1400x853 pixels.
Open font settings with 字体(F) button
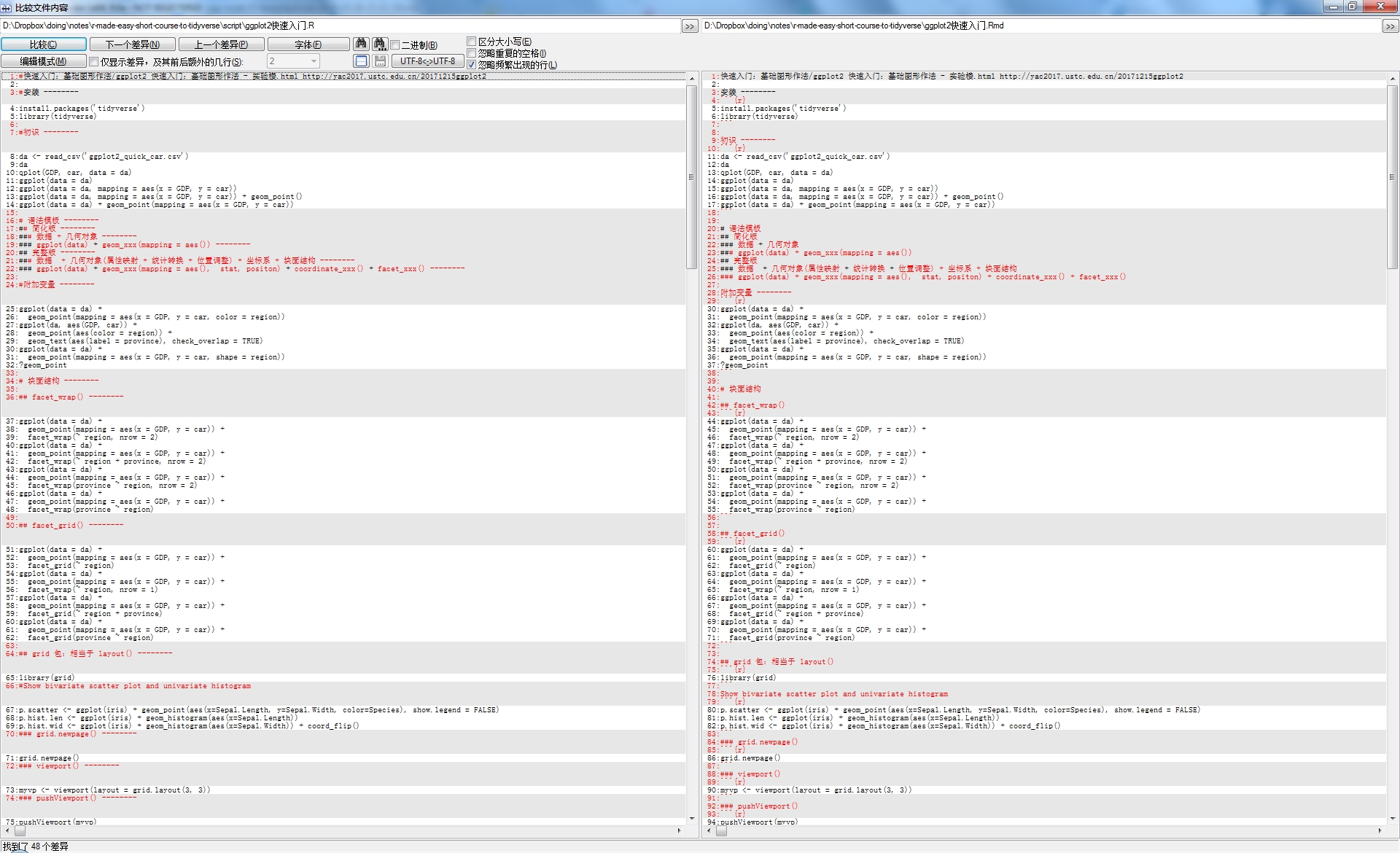pos(308,44)
